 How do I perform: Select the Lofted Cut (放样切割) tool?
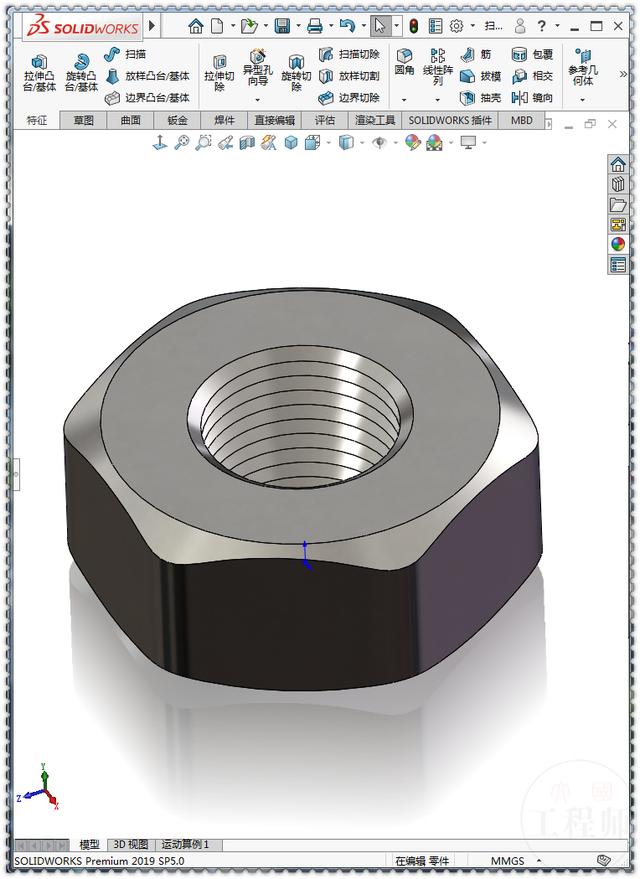349,76
